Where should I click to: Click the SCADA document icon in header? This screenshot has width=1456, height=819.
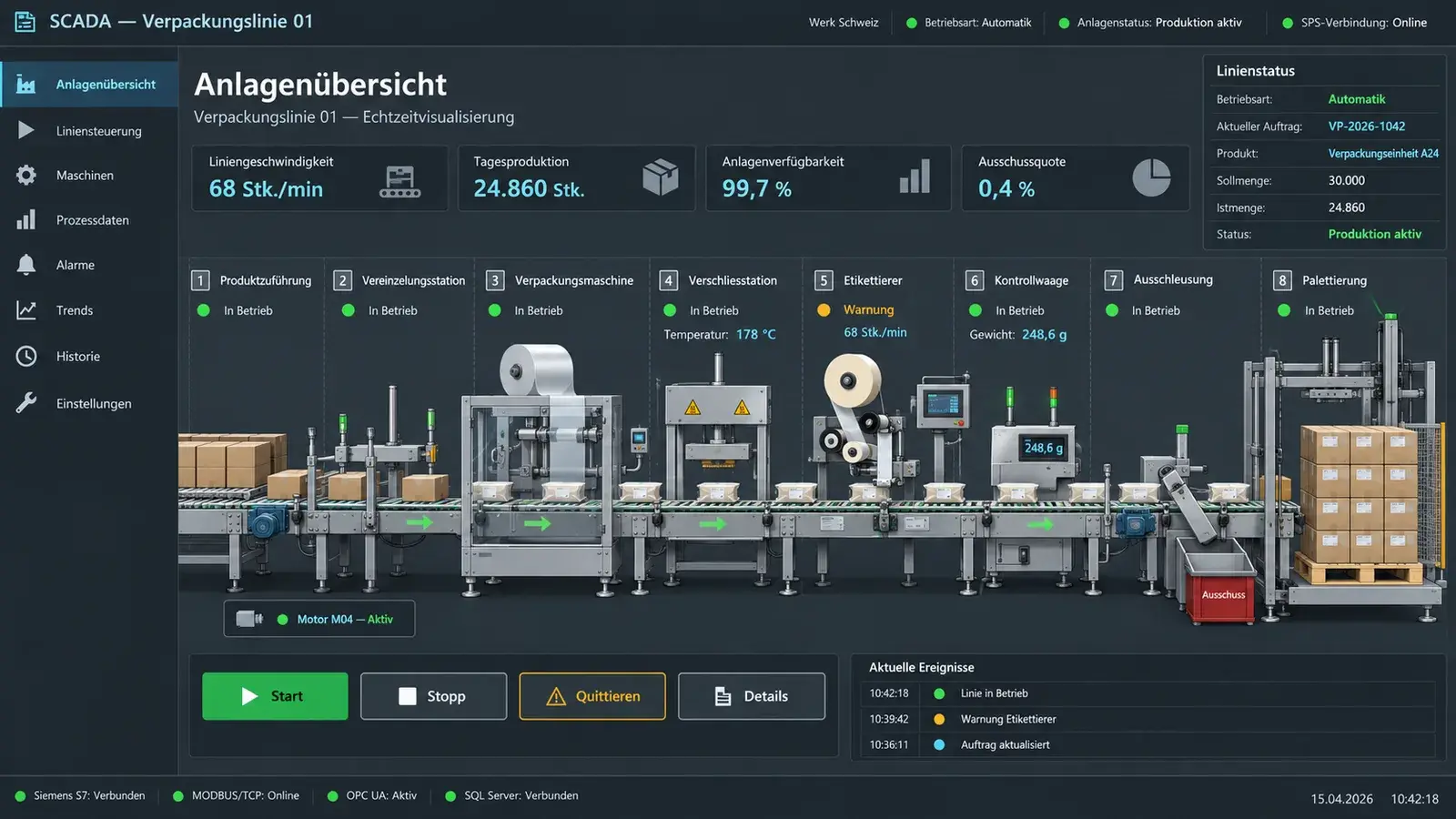click(25, 22)
